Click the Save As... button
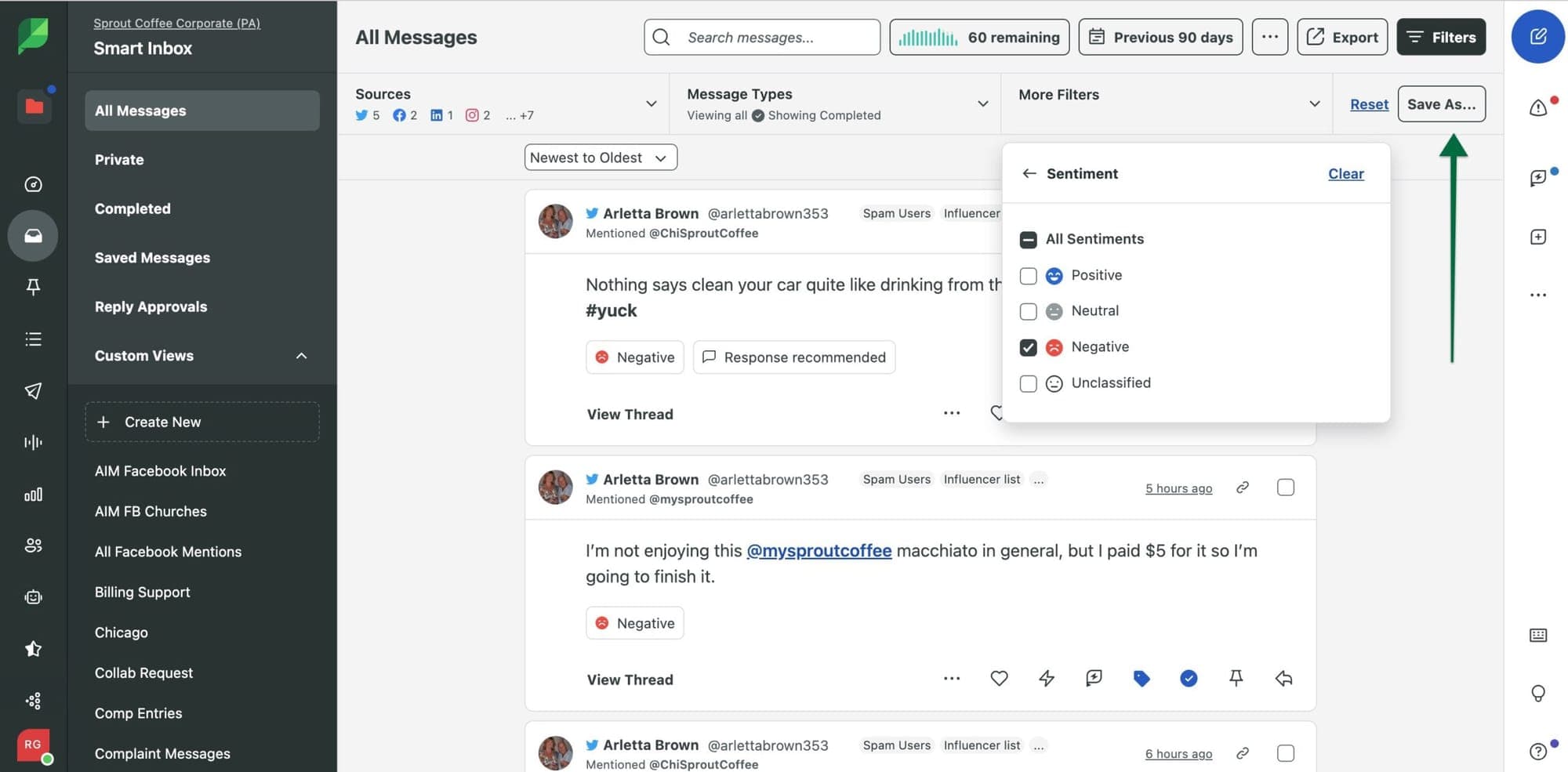The width and height of the screenshot is (1568, 772). click(x=1441, y=104)
